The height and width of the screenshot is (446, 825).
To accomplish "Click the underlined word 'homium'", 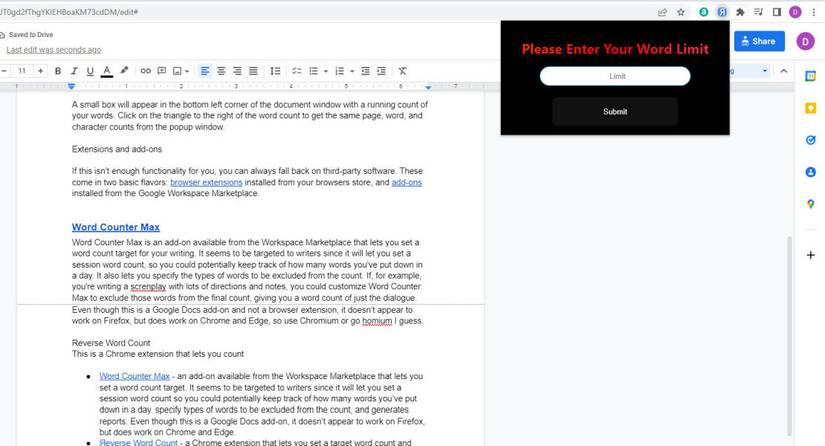I will tap(377, 321).
